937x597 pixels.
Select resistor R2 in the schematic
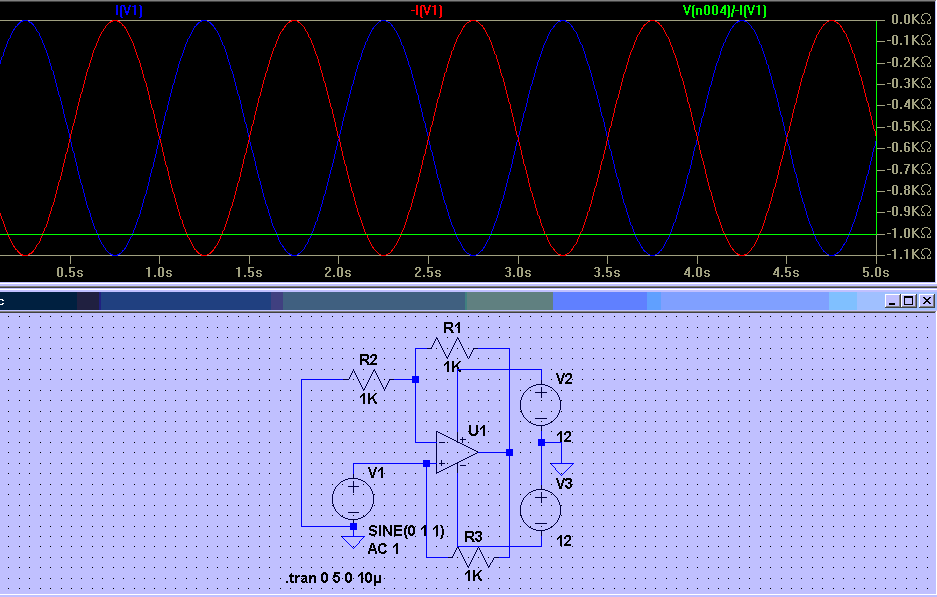369,379
